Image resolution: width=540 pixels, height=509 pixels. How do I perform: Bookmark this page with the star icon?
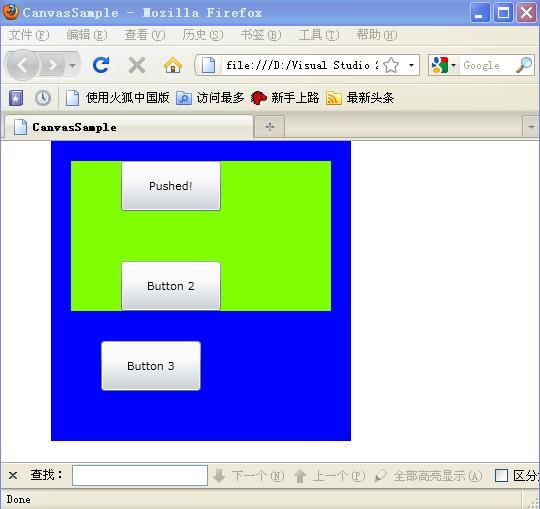[391, 65]
